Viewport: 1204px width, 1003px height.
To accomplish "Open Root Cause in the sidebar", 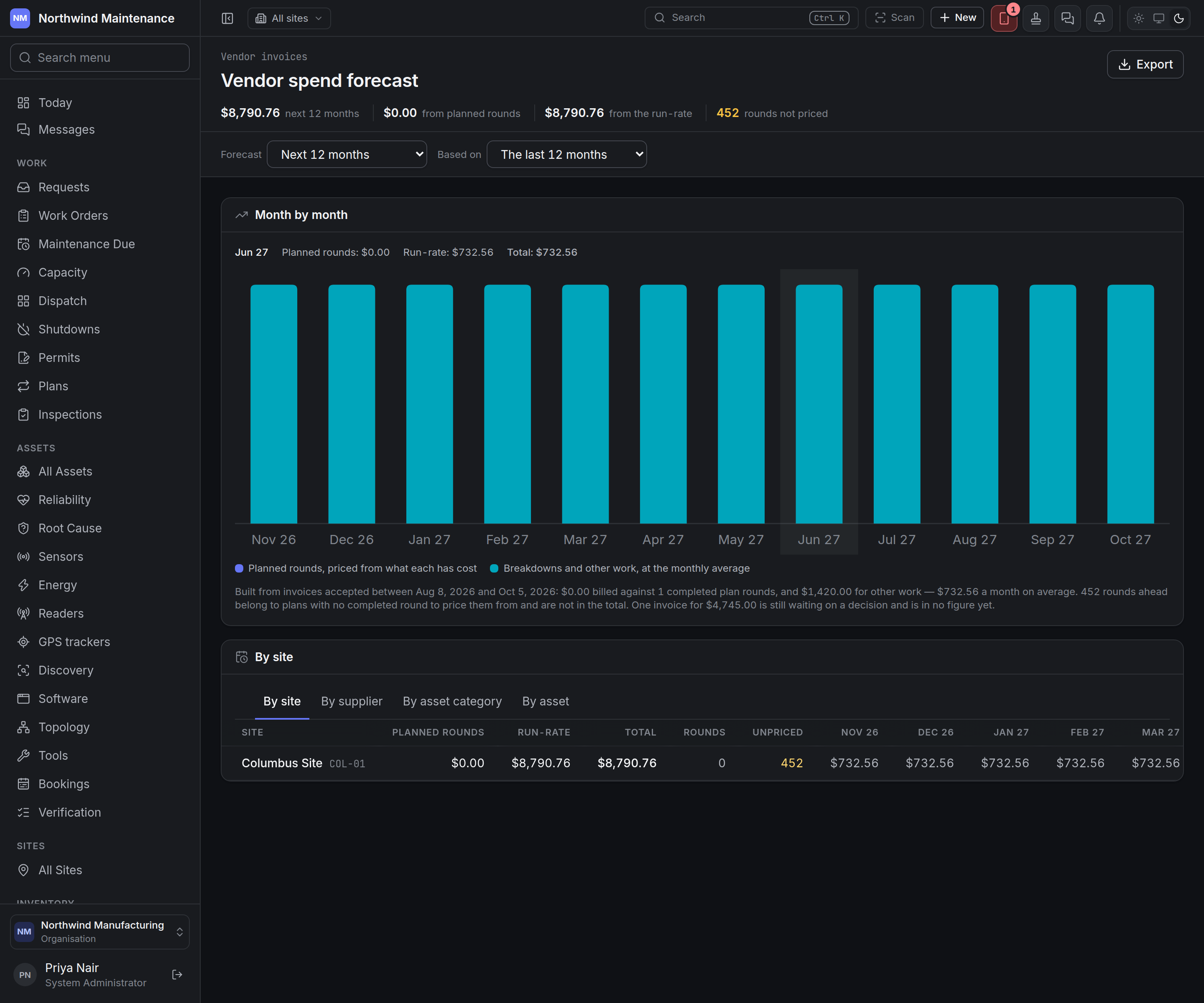I will [100, 528].
